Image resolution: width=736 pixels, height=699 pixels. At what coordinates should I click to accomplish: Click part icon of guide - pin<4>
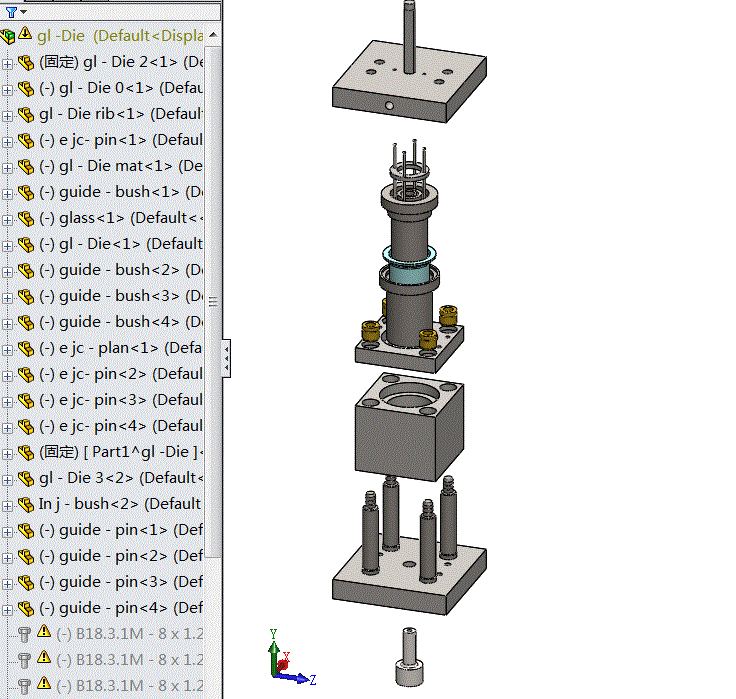tap(26, 608)
